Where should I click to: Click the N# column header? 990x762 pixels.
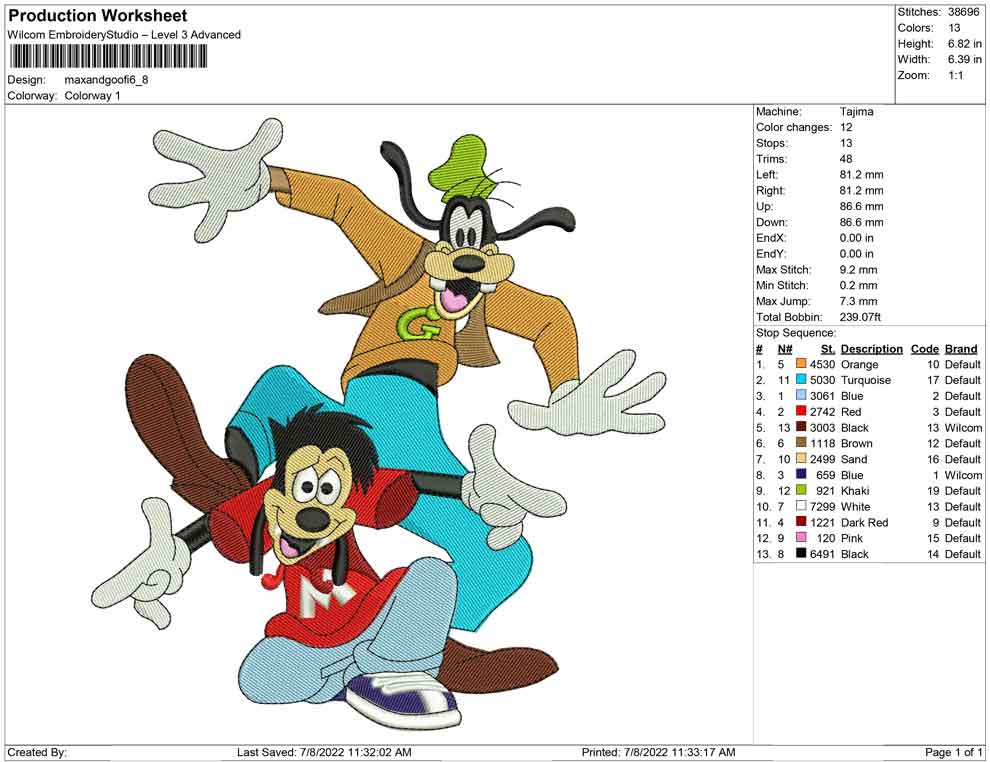click(785, 348)
